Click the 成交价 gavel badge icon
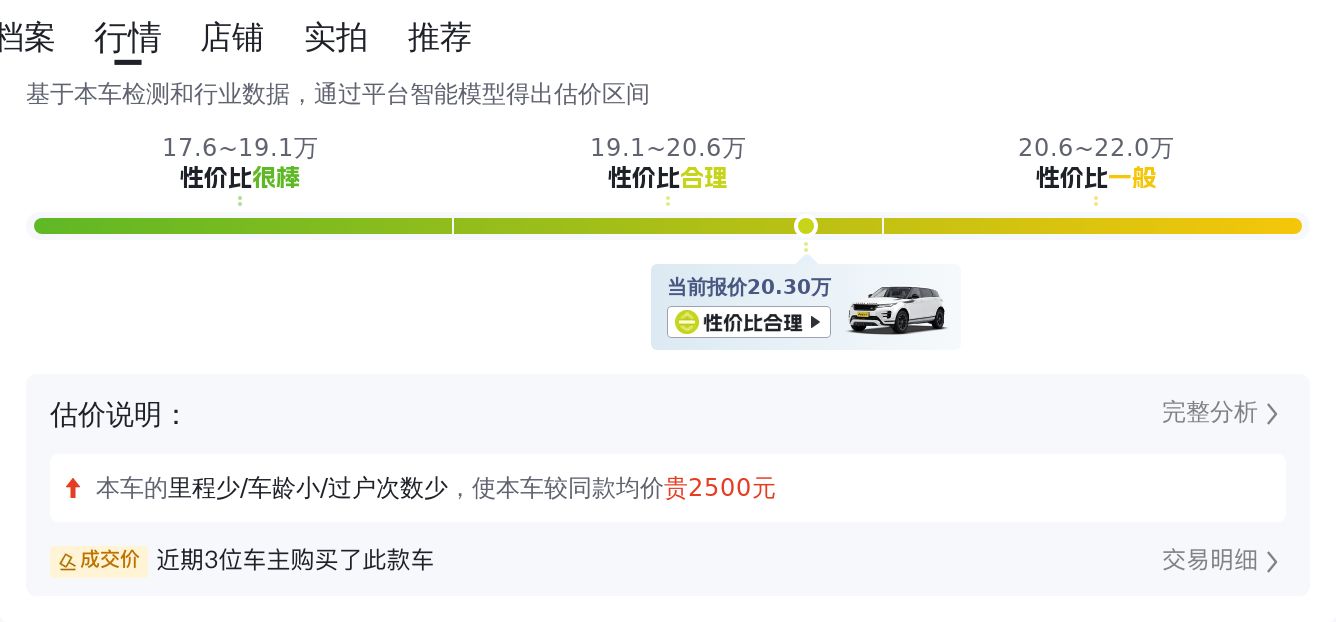This screenshot has height=622, width=1336. point(67,561)
